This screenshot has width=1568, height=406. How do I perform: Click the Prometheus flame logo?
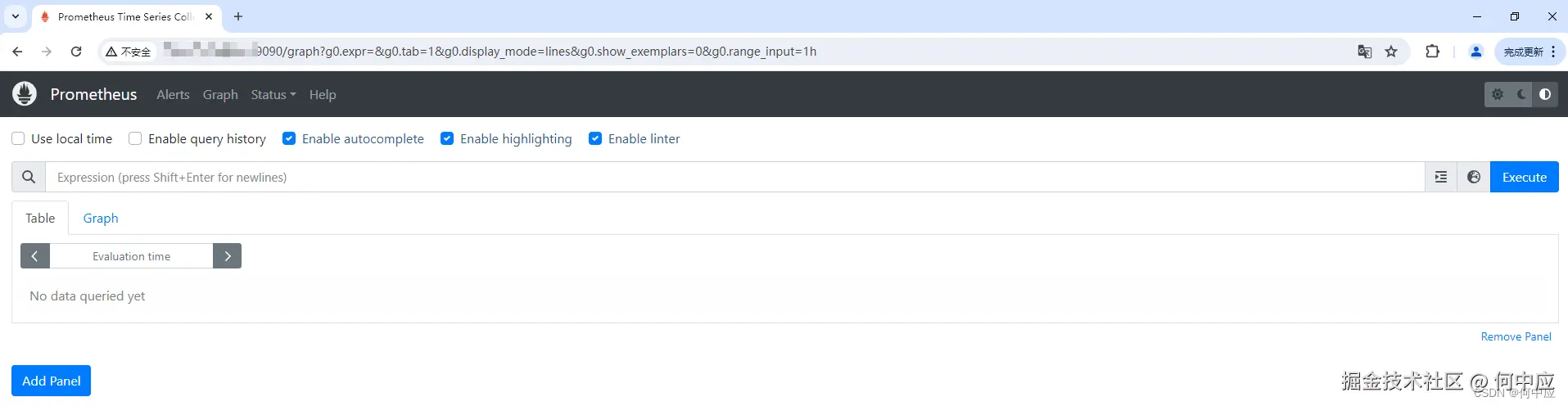pos(25,94)
